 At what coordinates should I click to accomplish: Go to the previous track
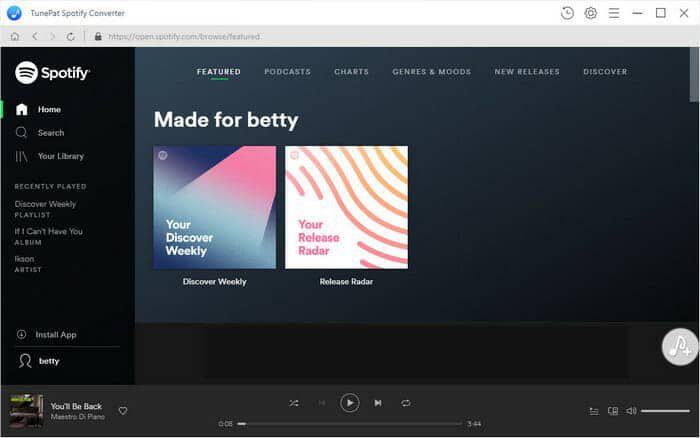(x=321, y=403)
